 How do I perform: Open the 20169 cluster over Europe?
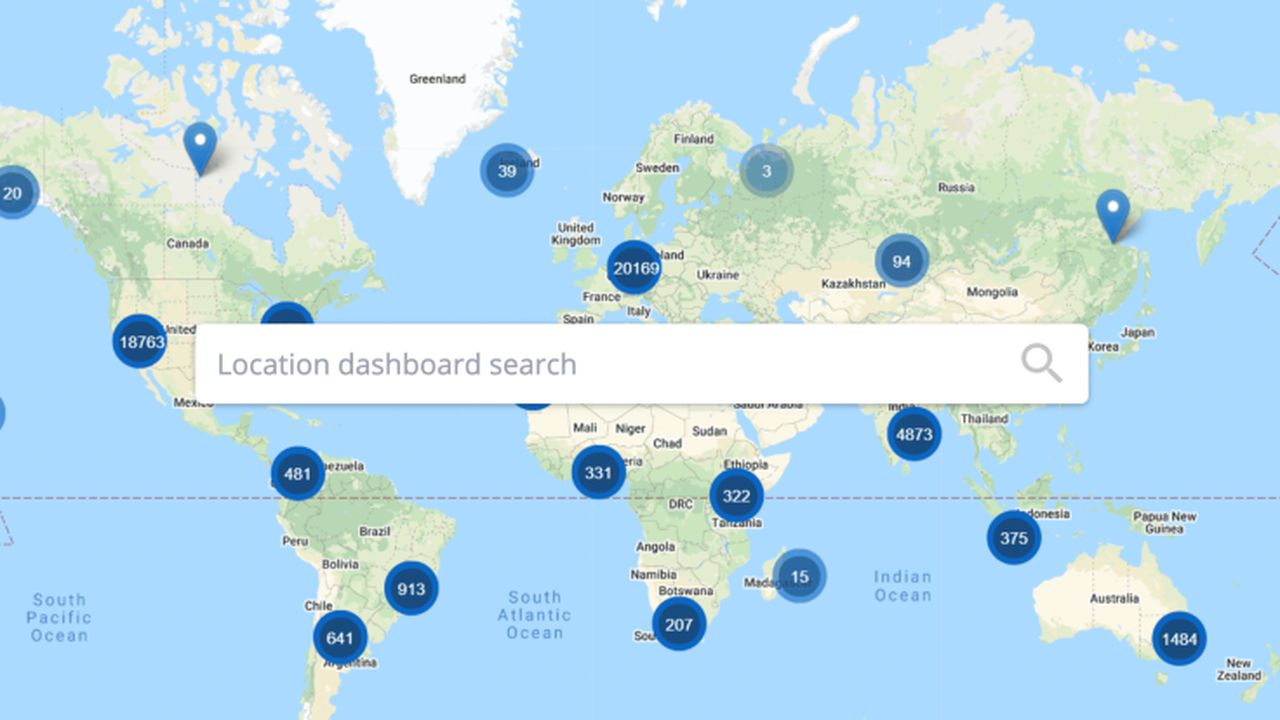(x=635, y=268)
